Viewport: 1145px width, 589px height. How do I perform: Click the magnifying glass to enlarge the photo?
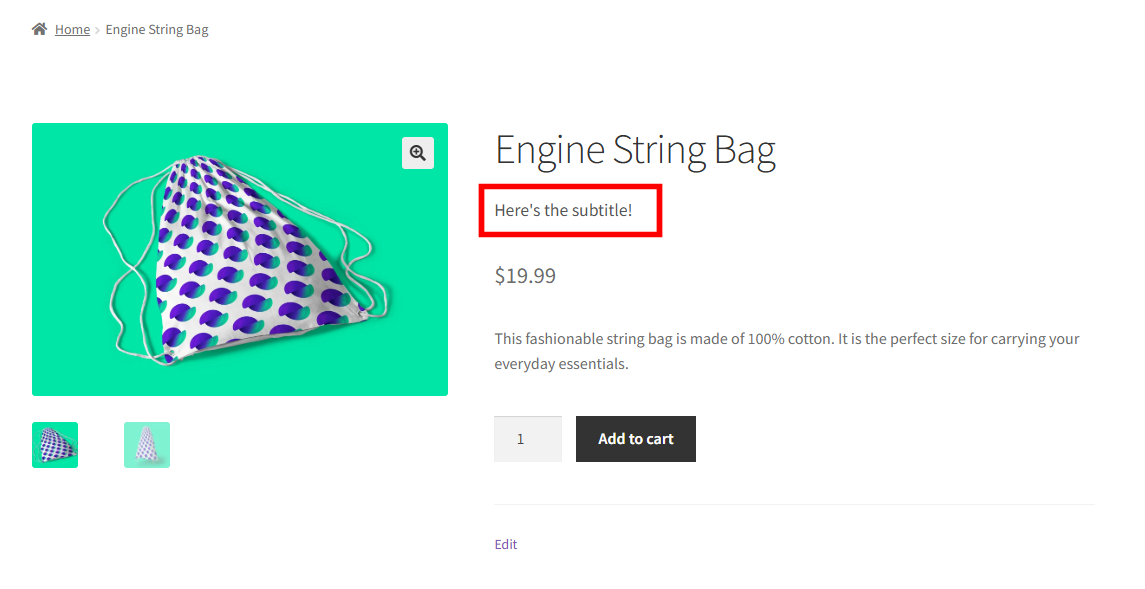point(418,152)
